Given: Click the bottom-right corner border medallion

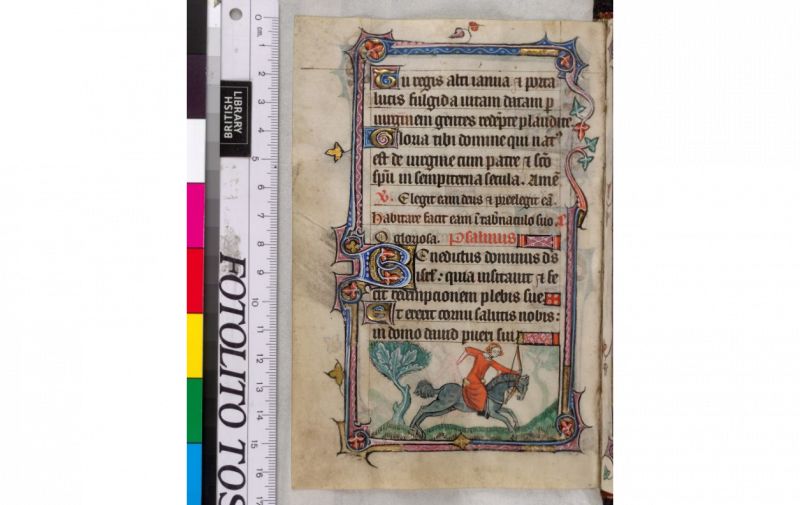Looking at the screenshot, I should tap(568, 428).
